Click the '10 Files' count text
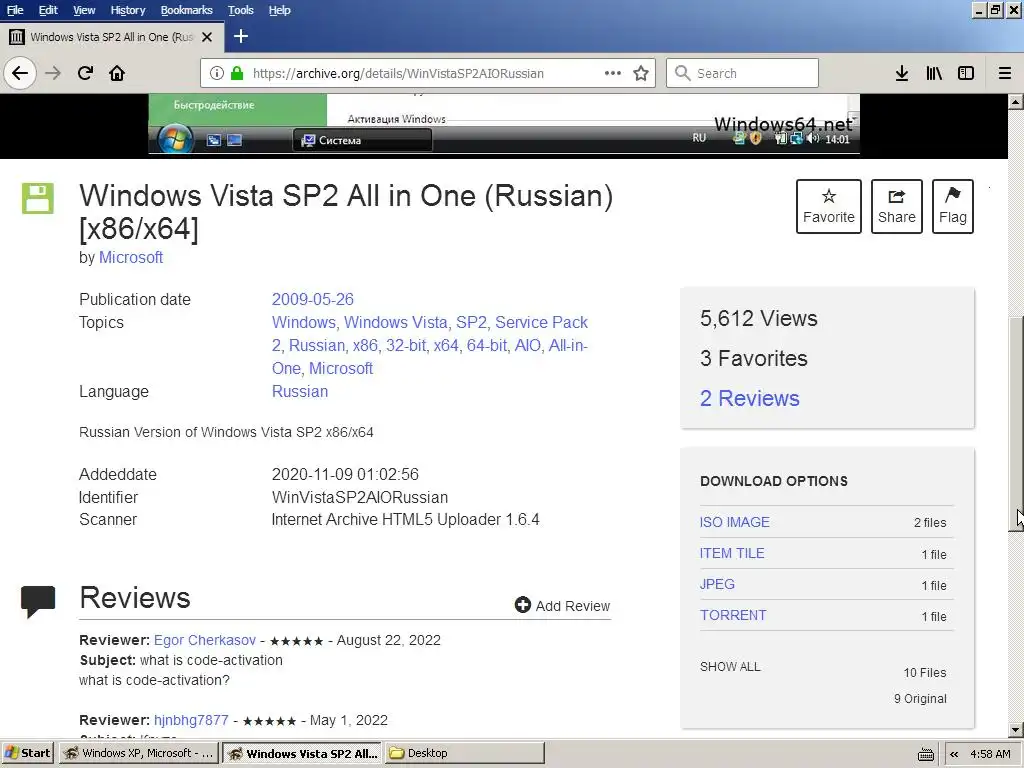The image size is (1024, 768). (x=925, y=673)
